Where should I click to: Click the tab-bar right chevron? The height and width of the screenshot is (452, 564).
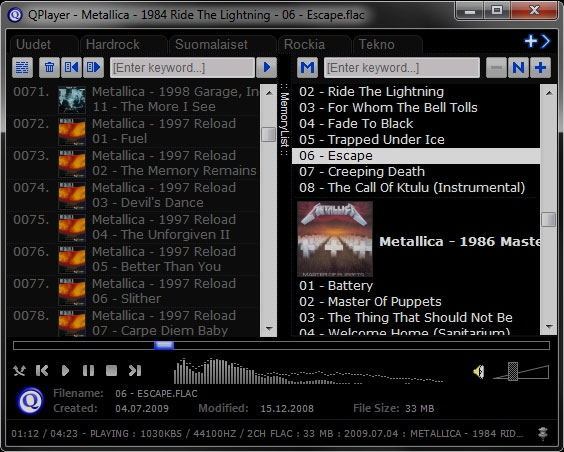pos(546,41)
